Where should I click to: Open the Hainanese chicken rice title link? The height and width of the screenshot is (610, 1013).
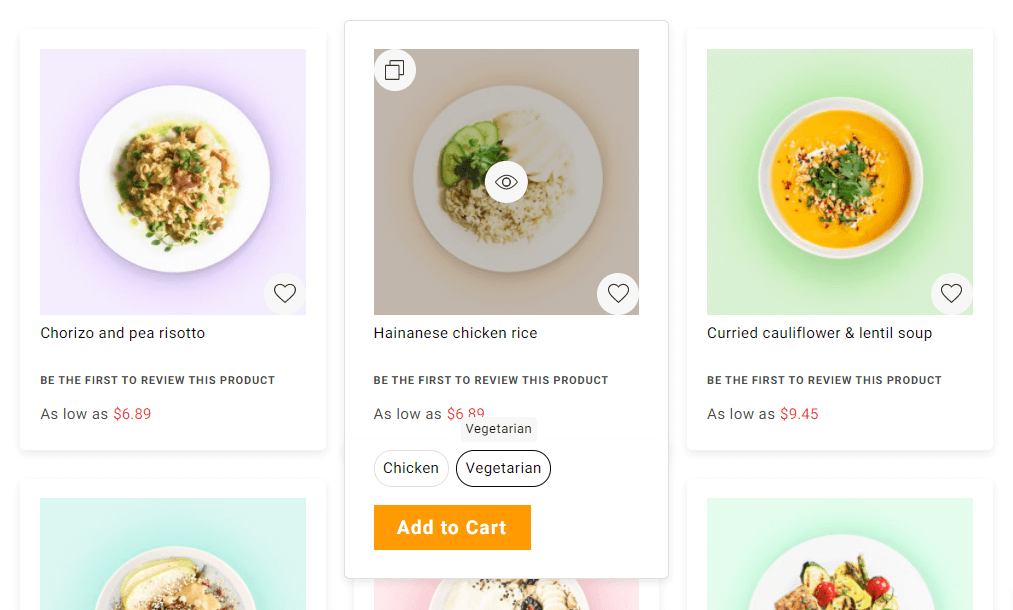[x=455, y=333]
